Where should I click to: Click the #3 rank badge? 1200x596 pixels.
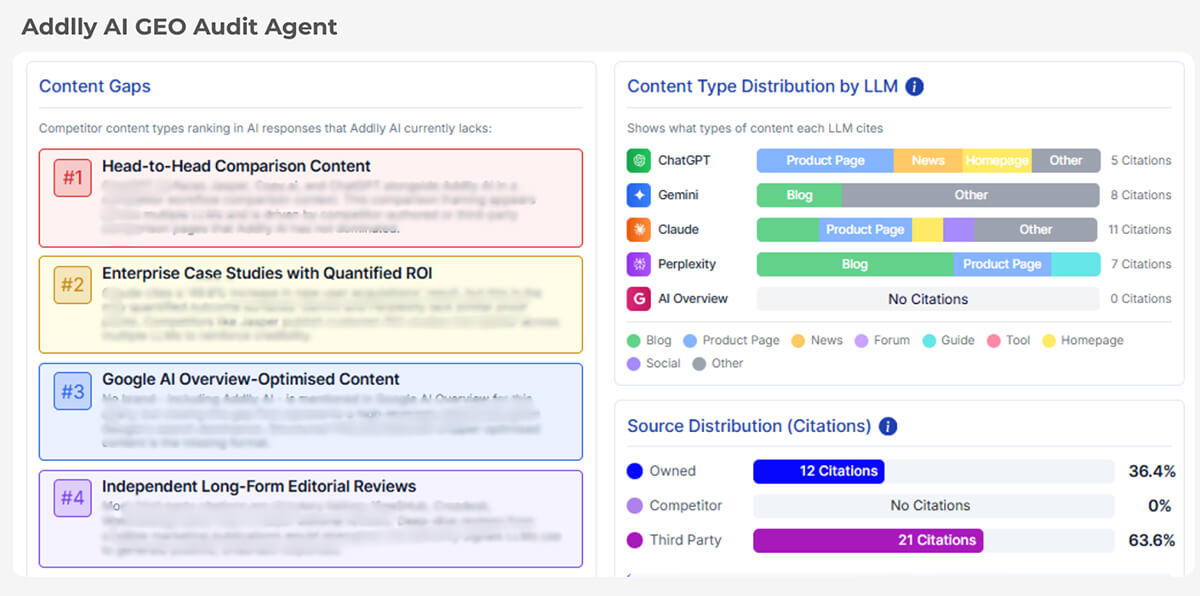click(73, 391)
